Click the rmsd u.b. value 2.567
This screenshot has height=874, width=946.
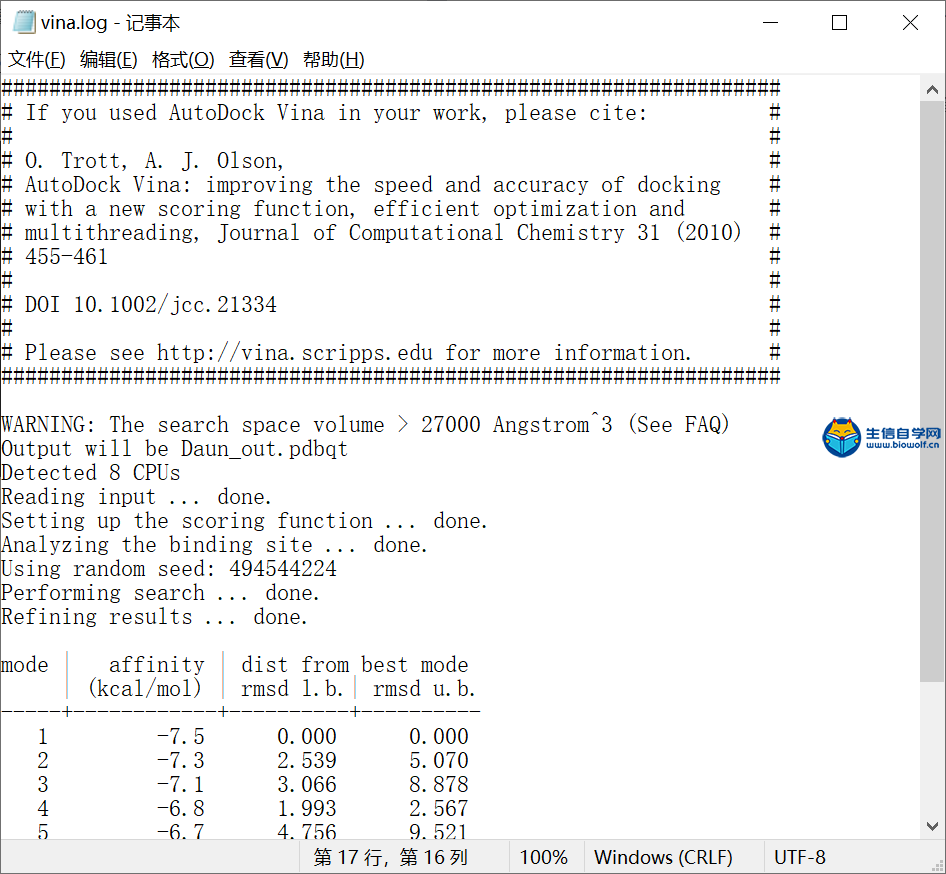[439, 809]
